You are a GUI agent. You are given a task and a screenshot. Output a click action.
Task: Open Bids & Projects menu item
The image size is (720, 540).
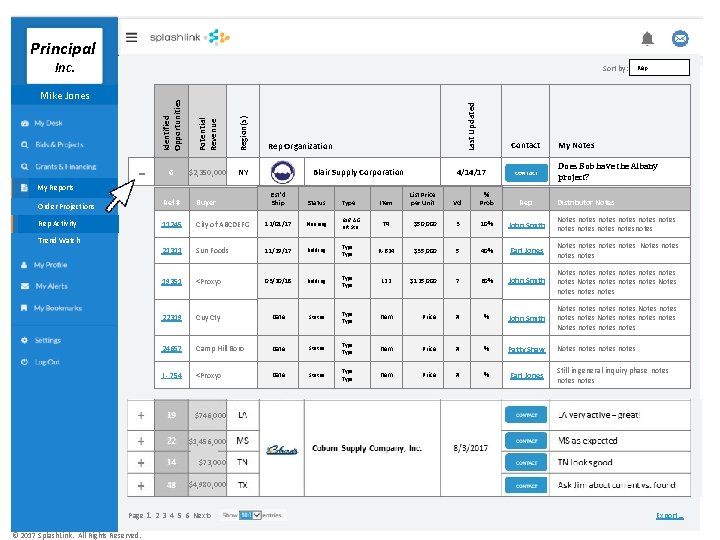point(59,145)
